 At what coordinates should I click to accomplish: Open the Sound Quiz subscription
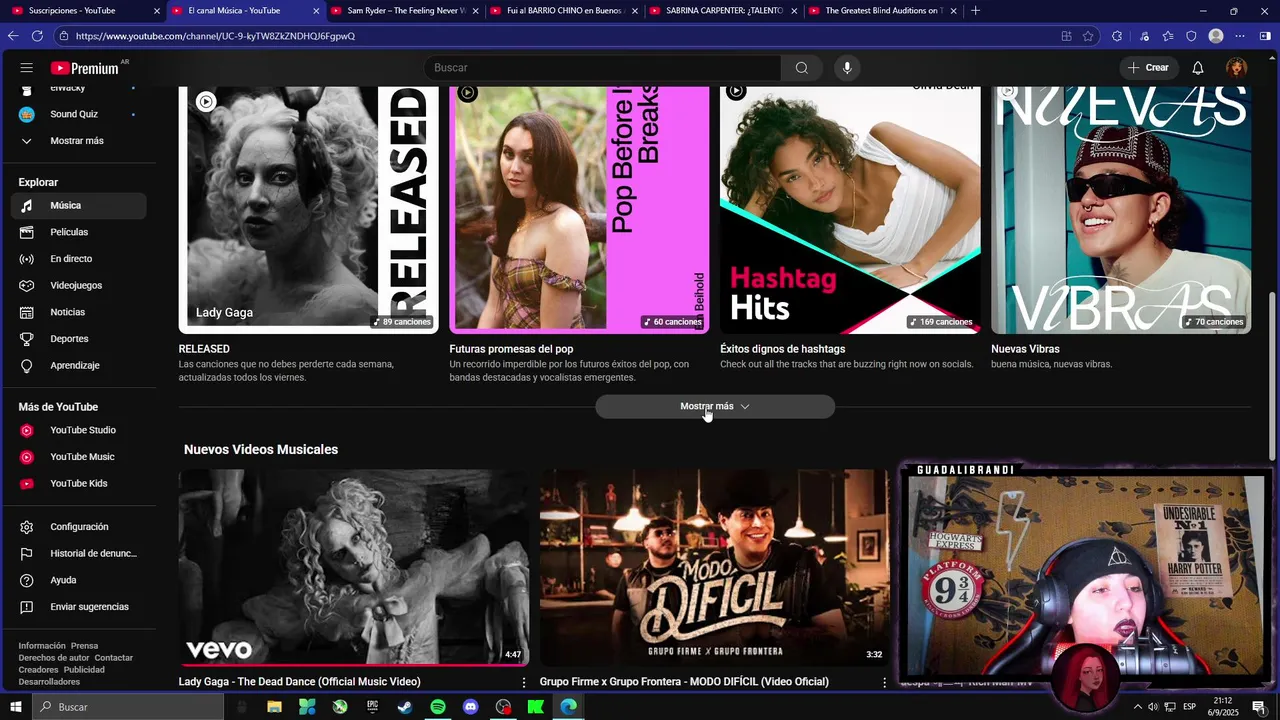(x=78, y=114)
